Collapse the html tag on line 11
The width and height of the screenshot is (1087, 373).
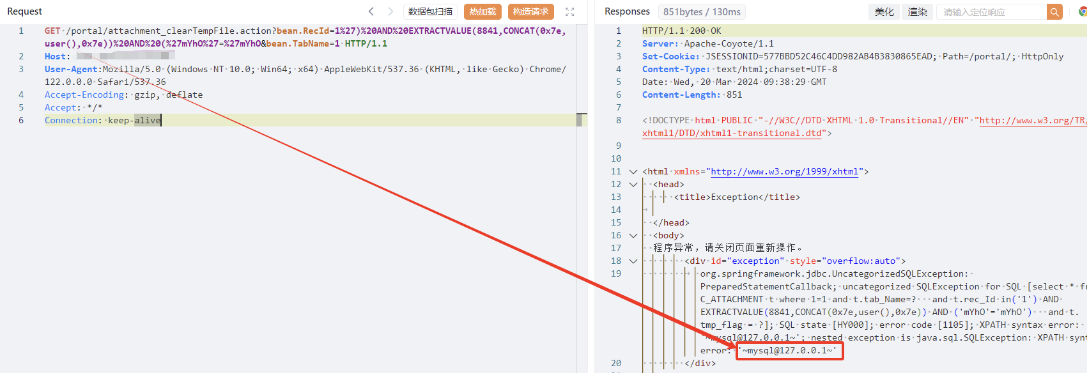tap(632, 171)
